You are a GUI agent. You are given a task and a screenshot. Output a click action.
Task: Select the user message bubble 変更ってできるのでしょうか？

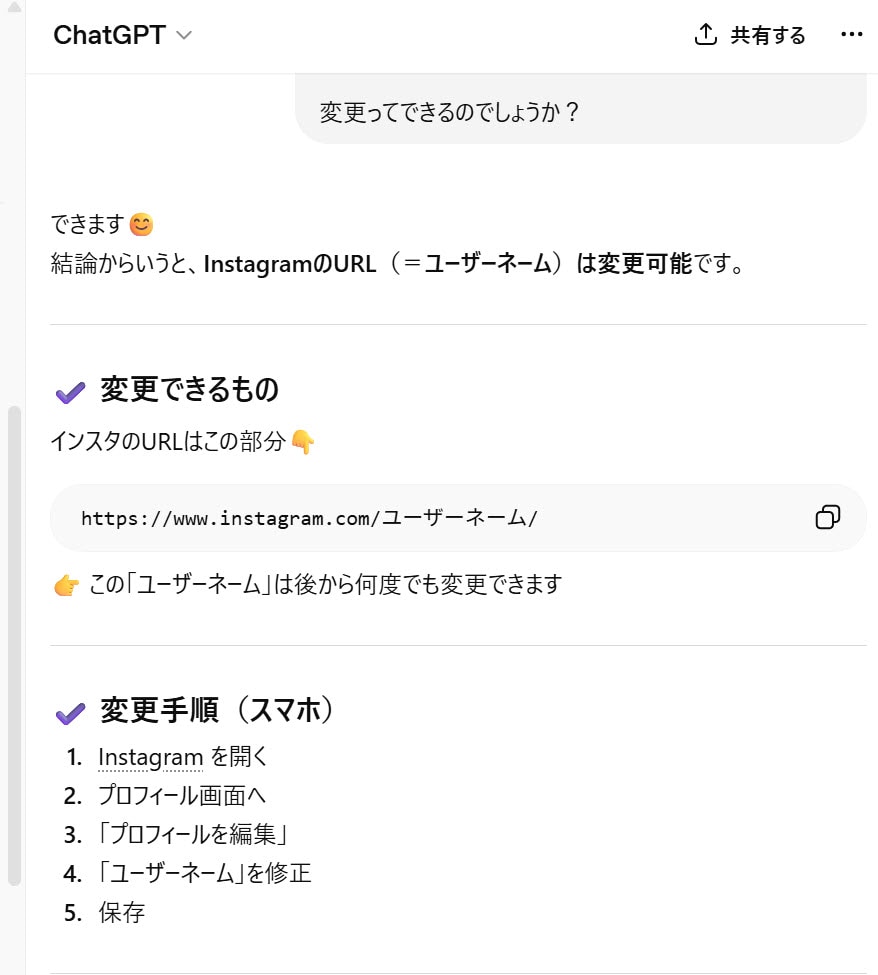[580, 112]
